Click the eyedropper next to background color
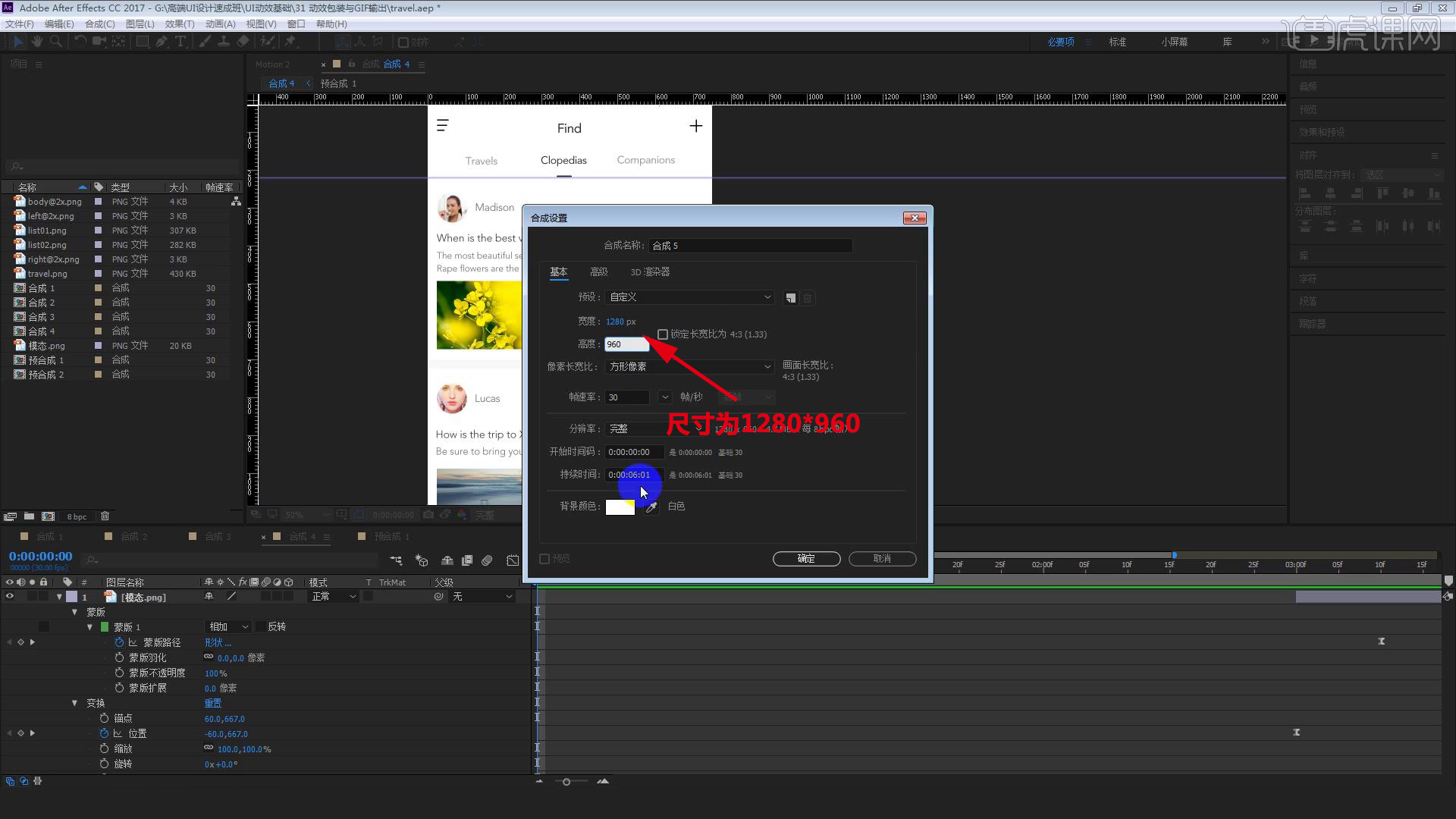This screenshot has width=1456, height=819. pyautogui.click(x=651, y=507)
